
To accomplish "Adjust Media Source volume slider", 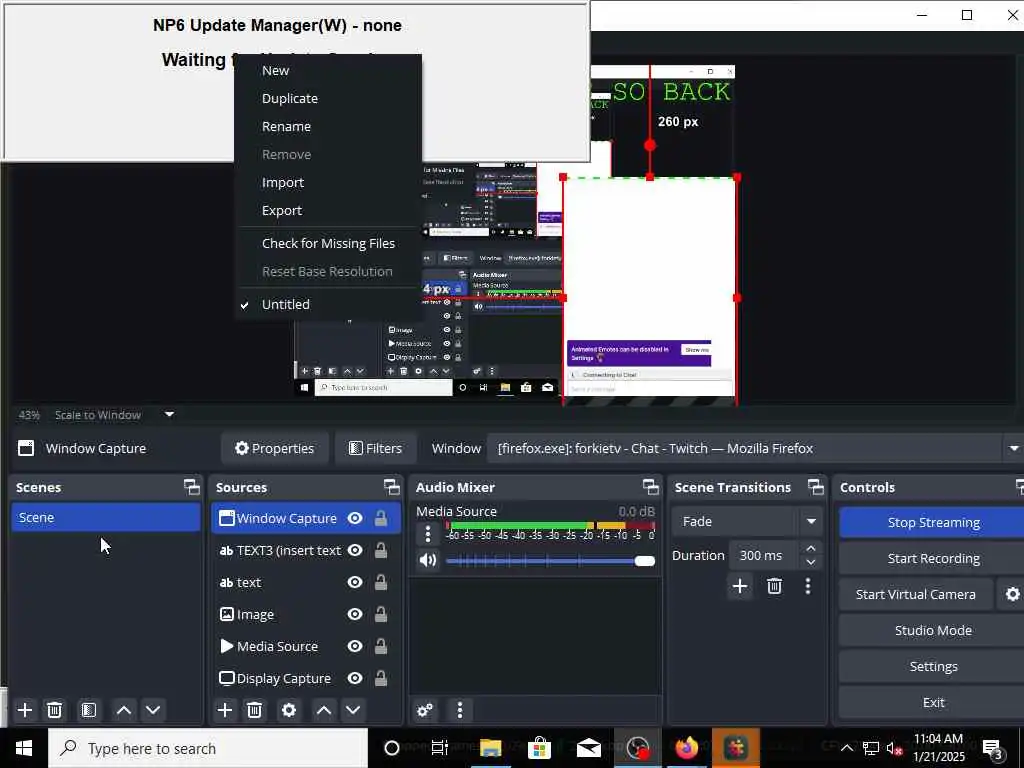I will (x=551, y=561).
